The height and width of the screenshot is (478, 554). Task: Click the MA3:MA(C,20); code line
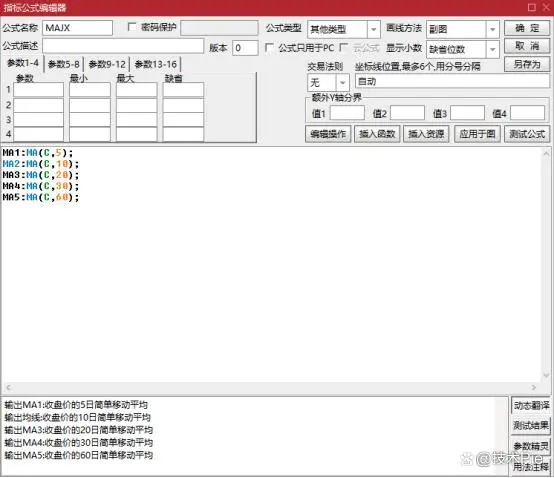(41, 175)
